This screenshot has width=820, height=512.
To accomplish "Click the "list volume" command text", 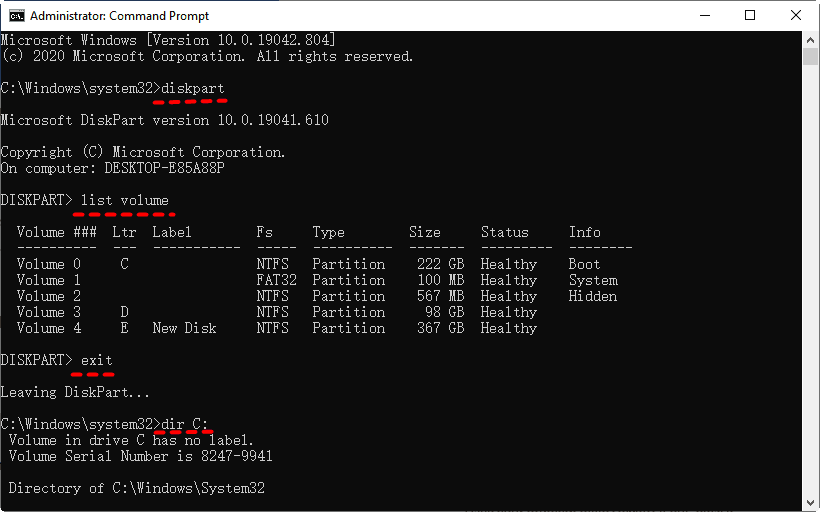I will pyautogui.click(x=125, y=200).
